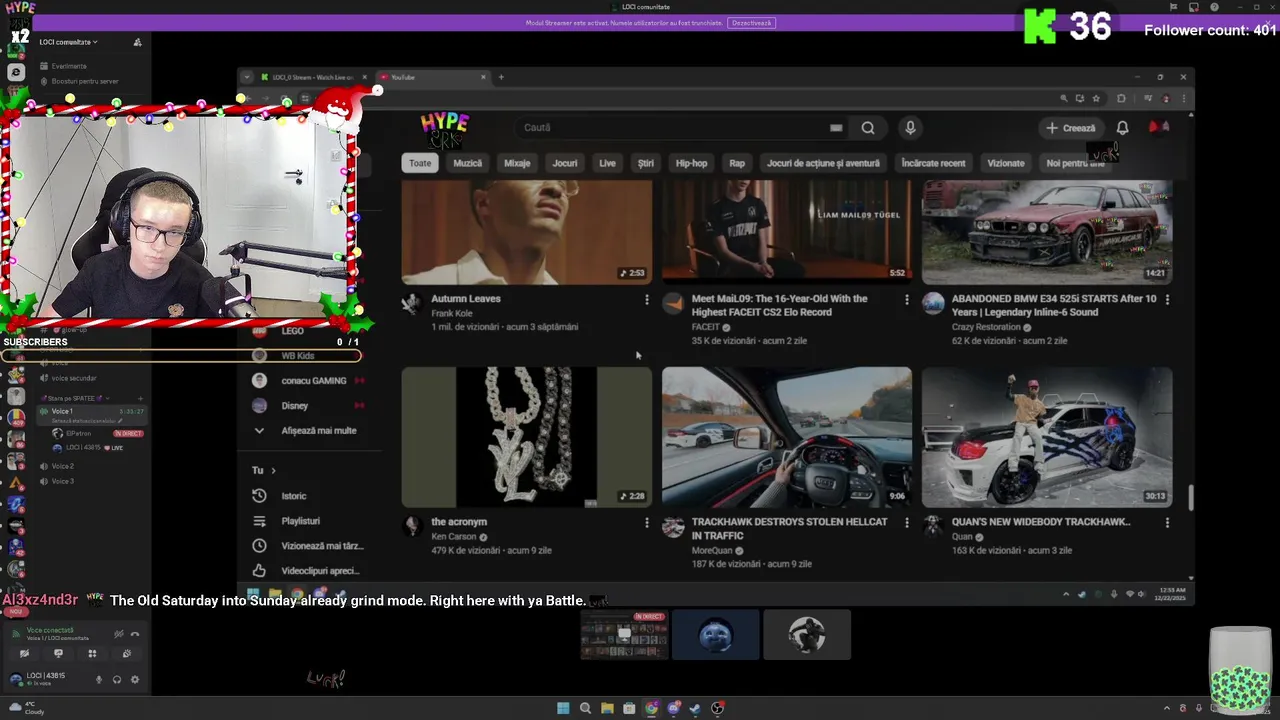Image resolution: width=1280 pixels, height=720 pixels.
Task: Open LOCI comunitate server dropdown
Action: pyautogui.click(x=69, y=42)
